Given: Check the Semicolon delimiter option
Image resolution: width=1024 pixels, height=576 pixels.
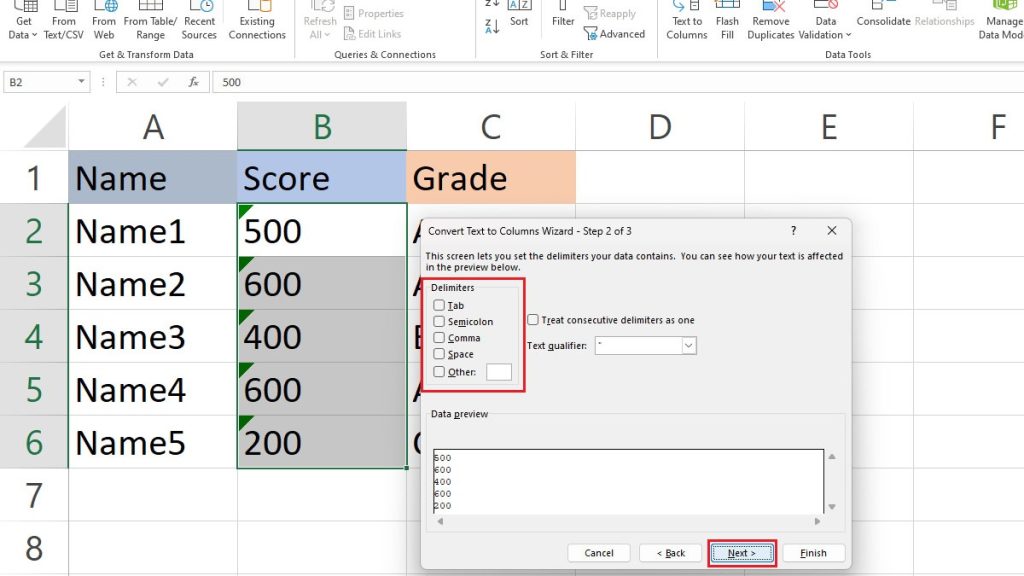Looking at the screenshot, I should 438,321.
